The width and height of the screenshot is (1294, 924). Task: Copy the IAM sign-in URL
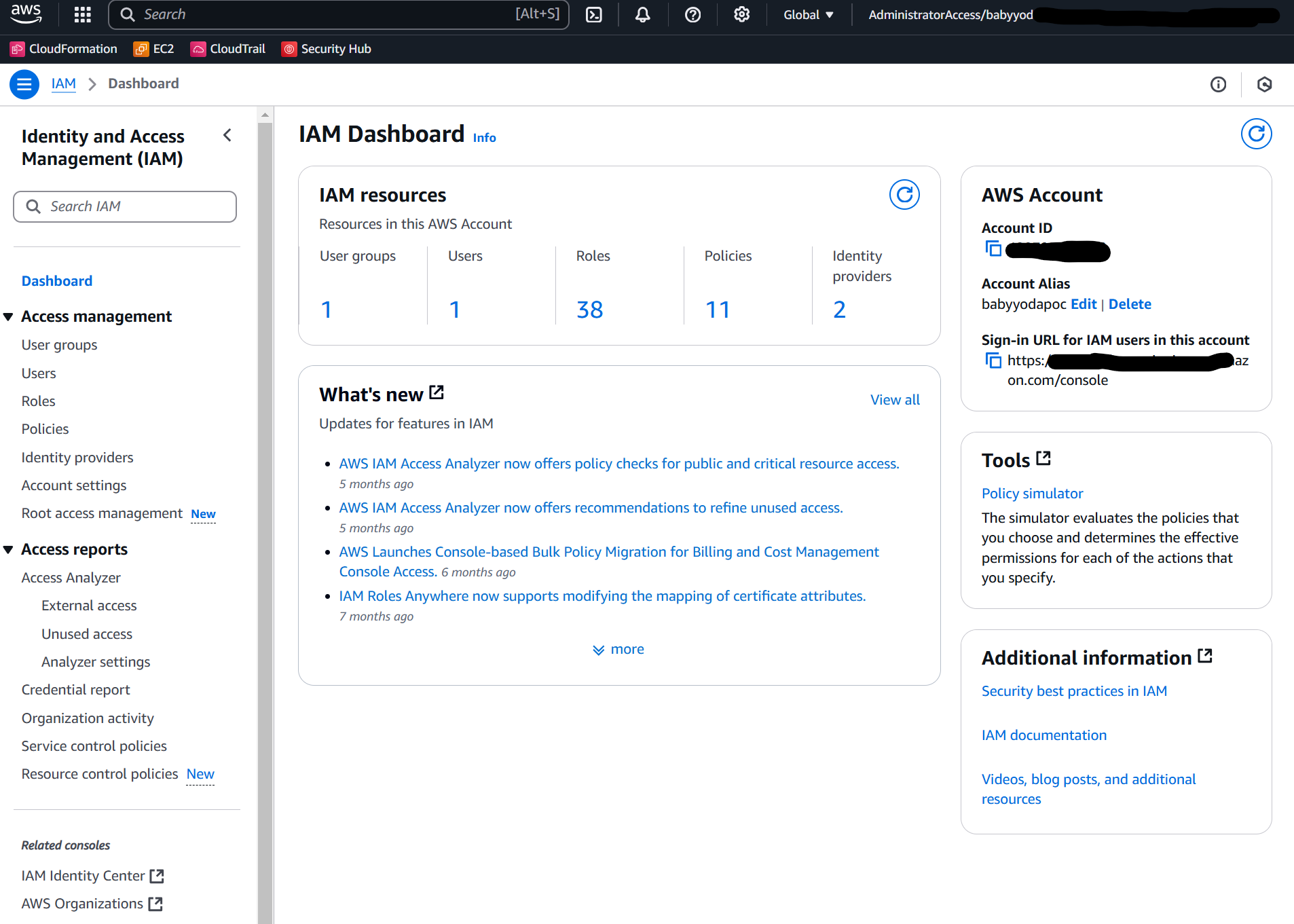(x=993, y=361)
